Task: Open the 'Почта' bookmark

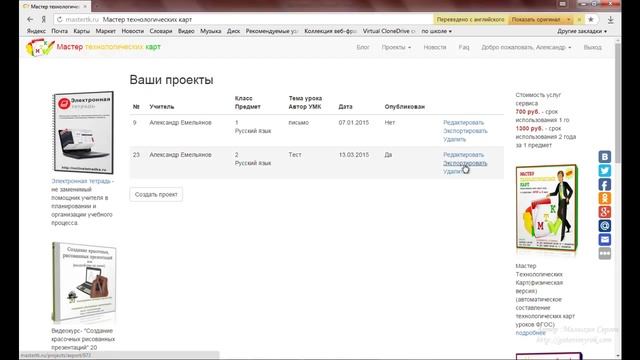Action: tap(60, 31)
